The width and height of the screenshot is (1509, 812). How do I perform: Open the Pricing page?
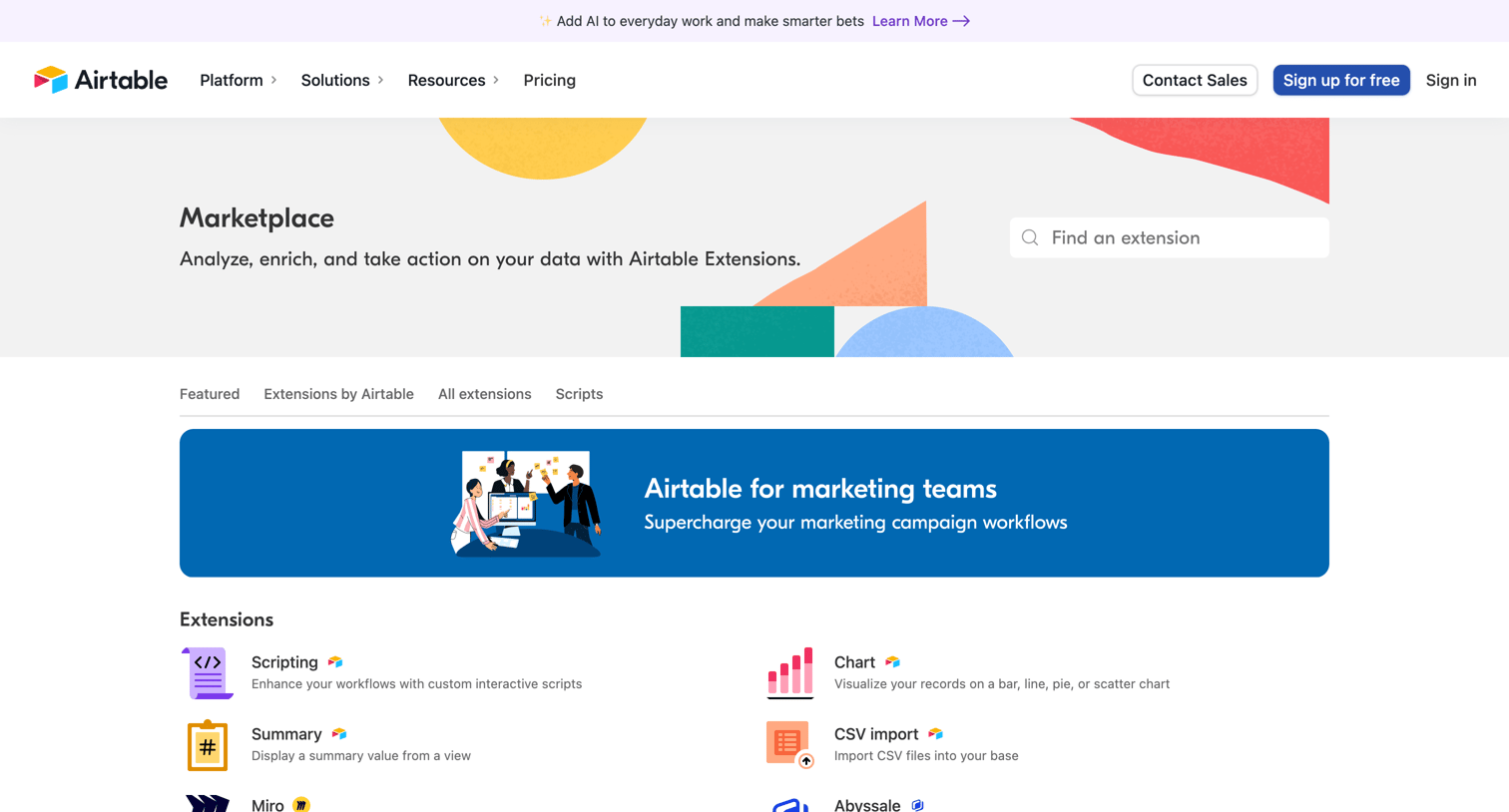tap(550, 80)
